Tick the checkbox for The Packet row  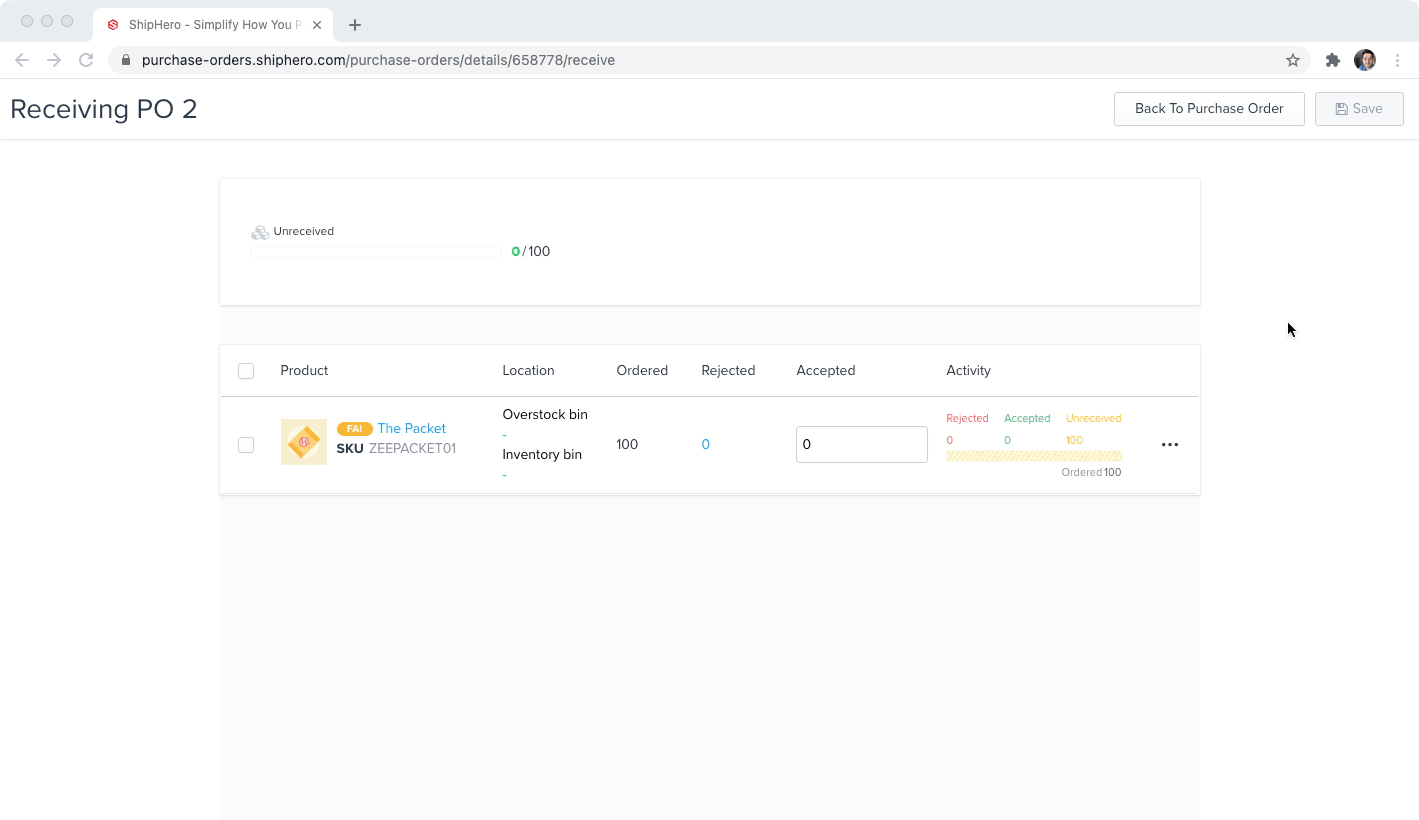click(x=246, y=445)
